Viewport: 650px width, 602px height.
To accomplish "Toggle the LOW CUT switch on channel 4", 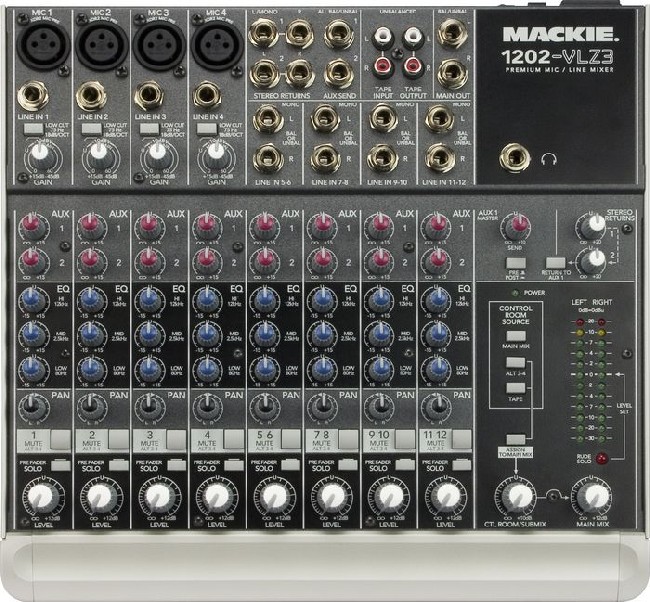I will point(206,129).
